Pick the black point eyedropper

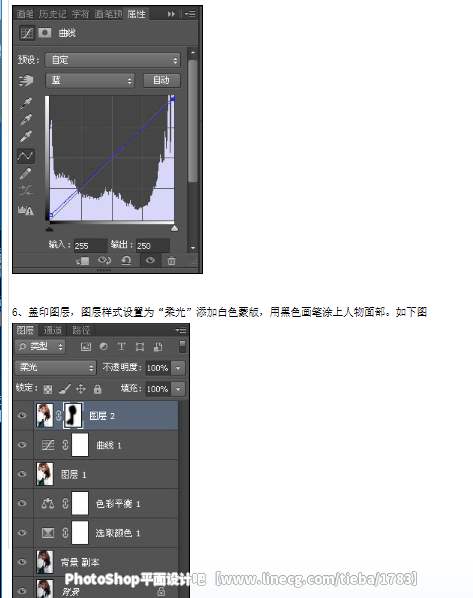[26, 103]
